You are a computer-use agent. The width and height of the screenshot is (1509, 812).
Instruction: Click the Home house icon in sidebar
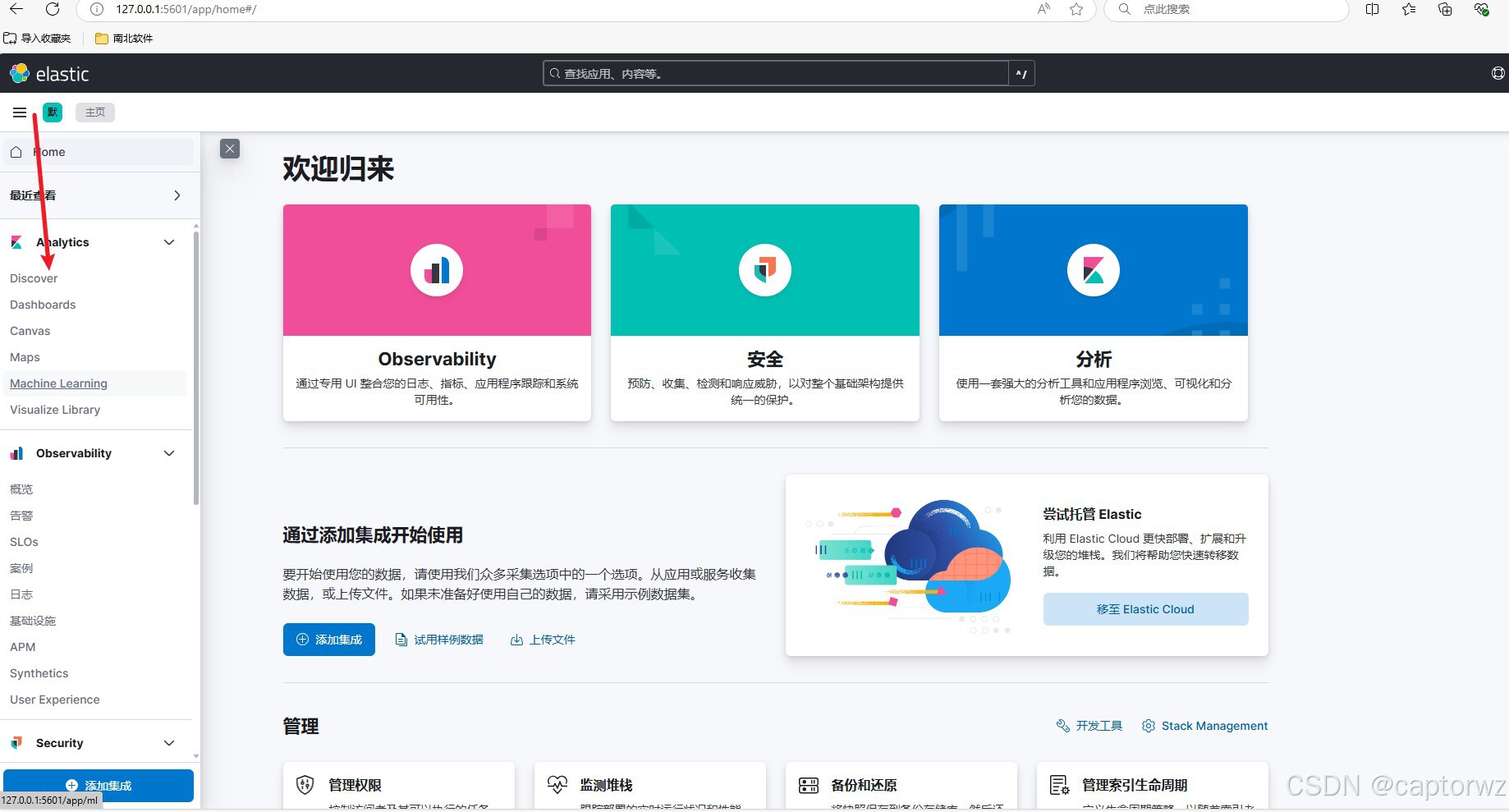[16, 152]
